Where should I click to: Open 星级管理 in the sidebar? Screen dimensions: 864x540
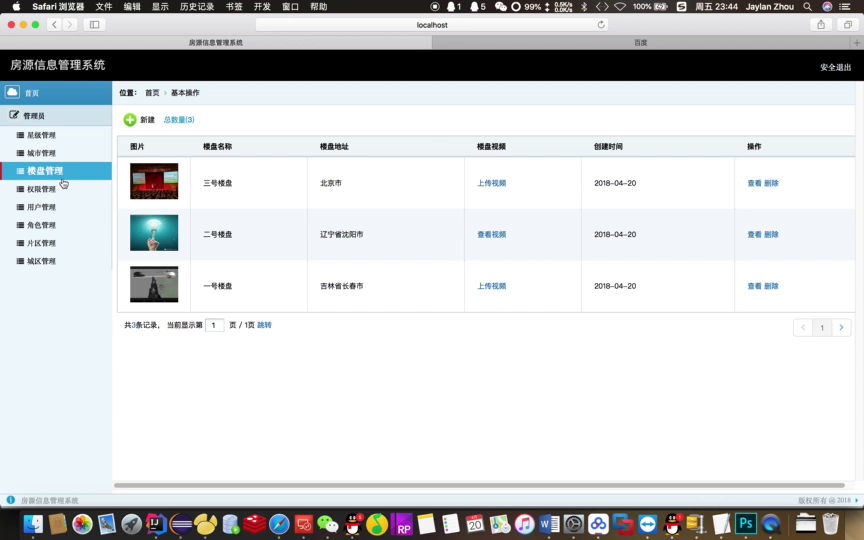(x=41, y=135)
